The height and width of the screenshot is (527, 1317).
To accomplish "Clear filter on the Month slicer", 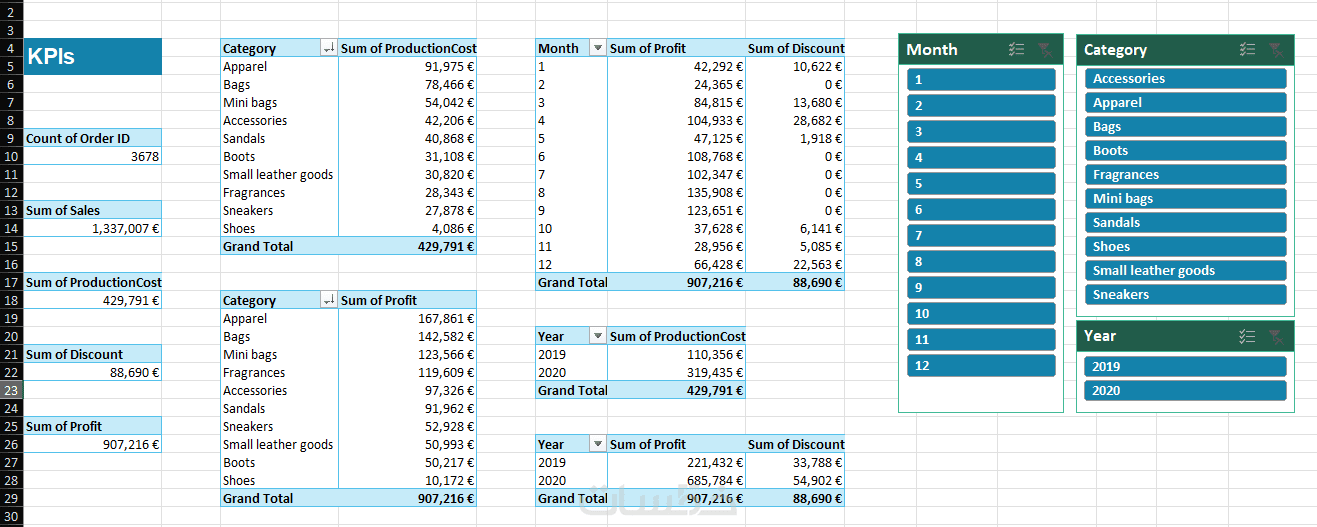I will (1045, 49).
